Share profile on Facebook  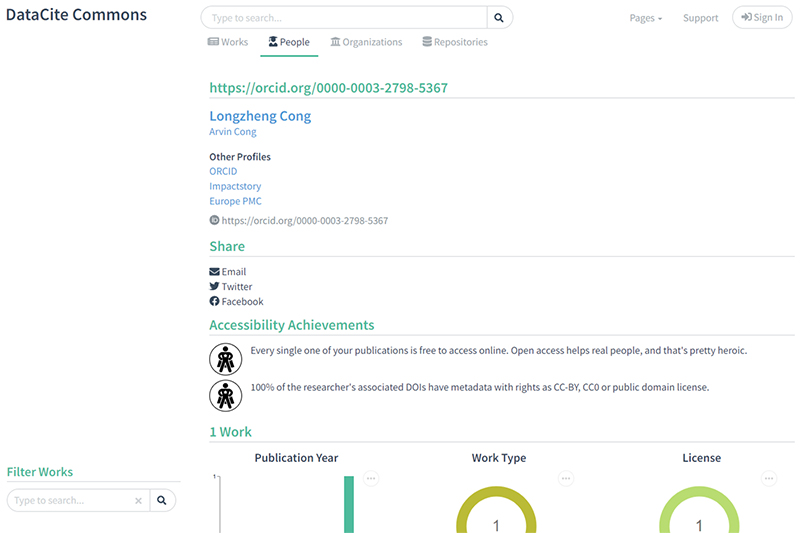237,302
